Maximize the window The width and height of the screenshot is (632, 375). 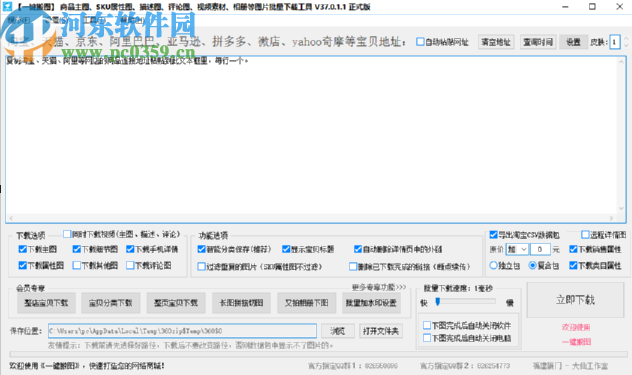coord(592,7)
